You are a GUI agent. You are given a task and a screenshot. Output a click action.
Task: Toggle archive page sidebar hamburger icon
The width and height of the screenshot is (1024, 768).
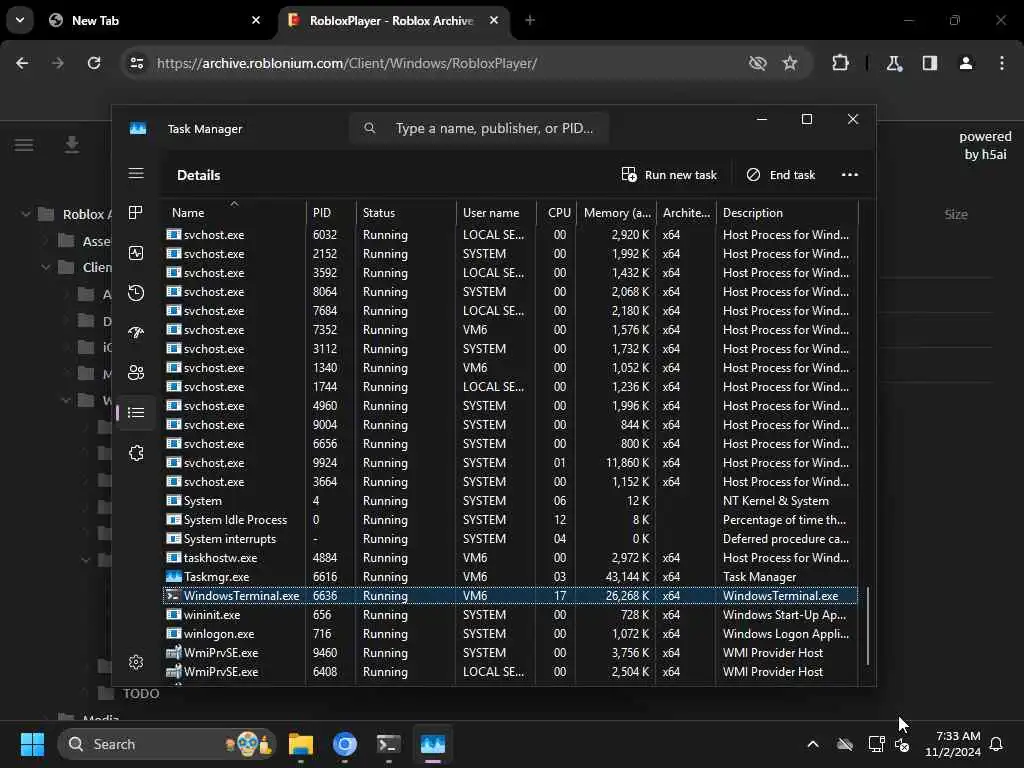pyautogui.click(x=24, y=145)
